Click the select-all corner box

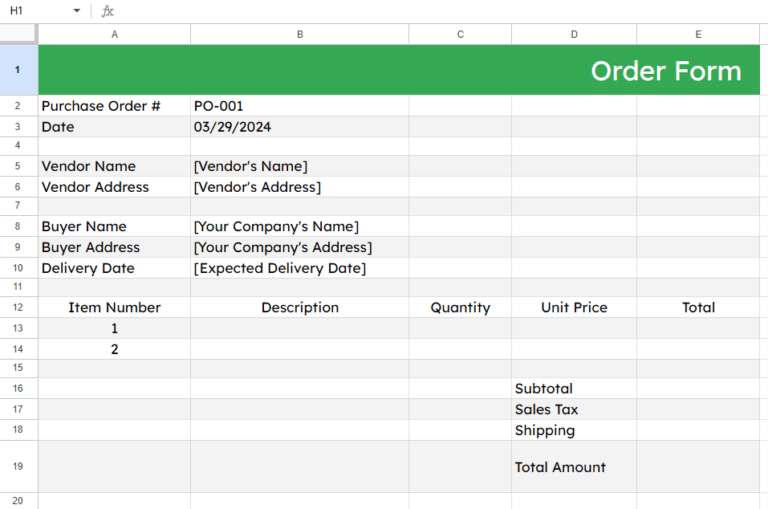[18, 34]
